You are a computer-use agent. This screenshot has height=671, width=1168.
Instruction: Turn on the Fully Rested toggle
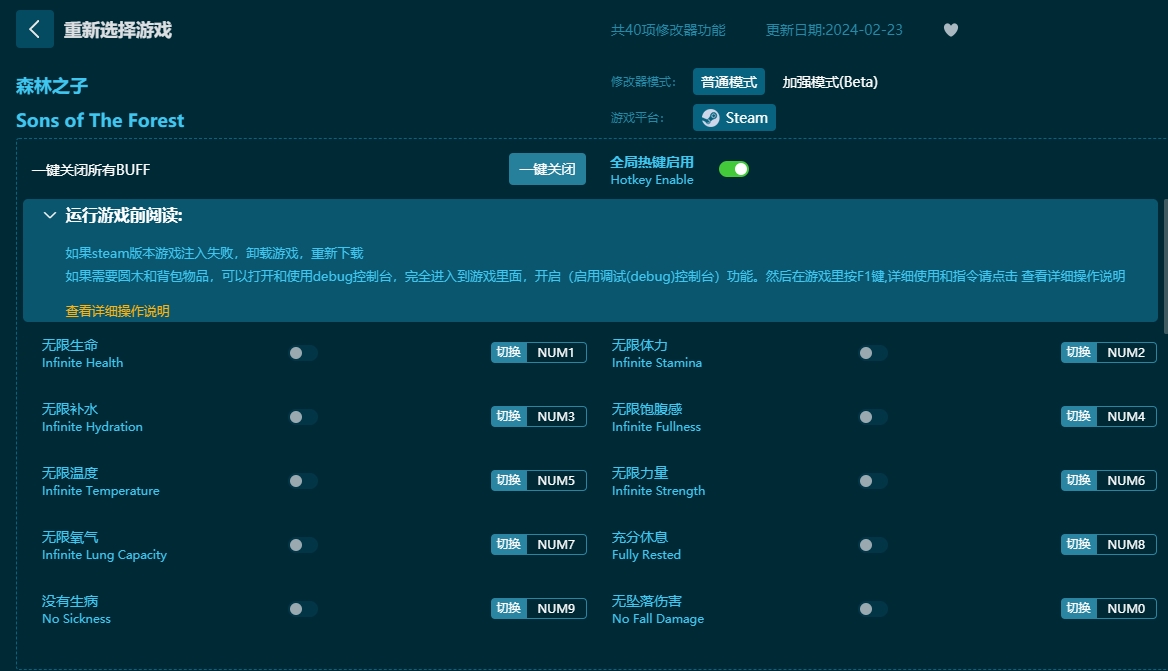(x=873, y=544)
